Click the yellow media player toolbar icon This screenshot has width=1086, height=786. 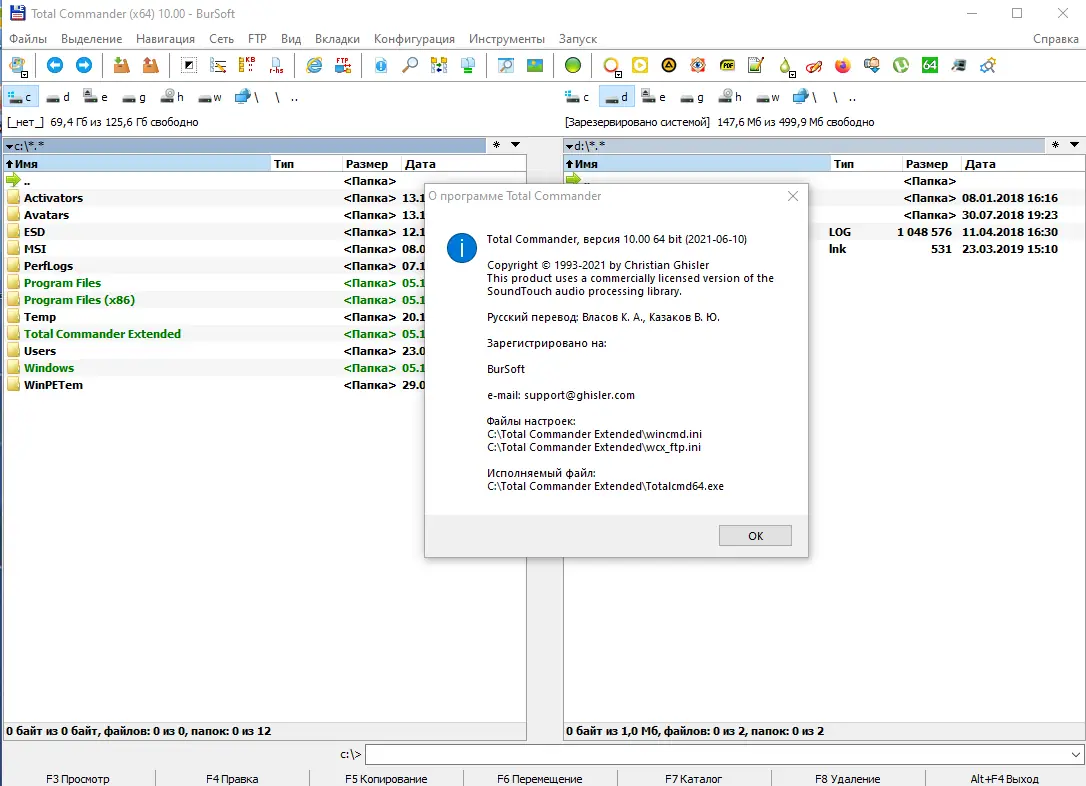point(640,65)
